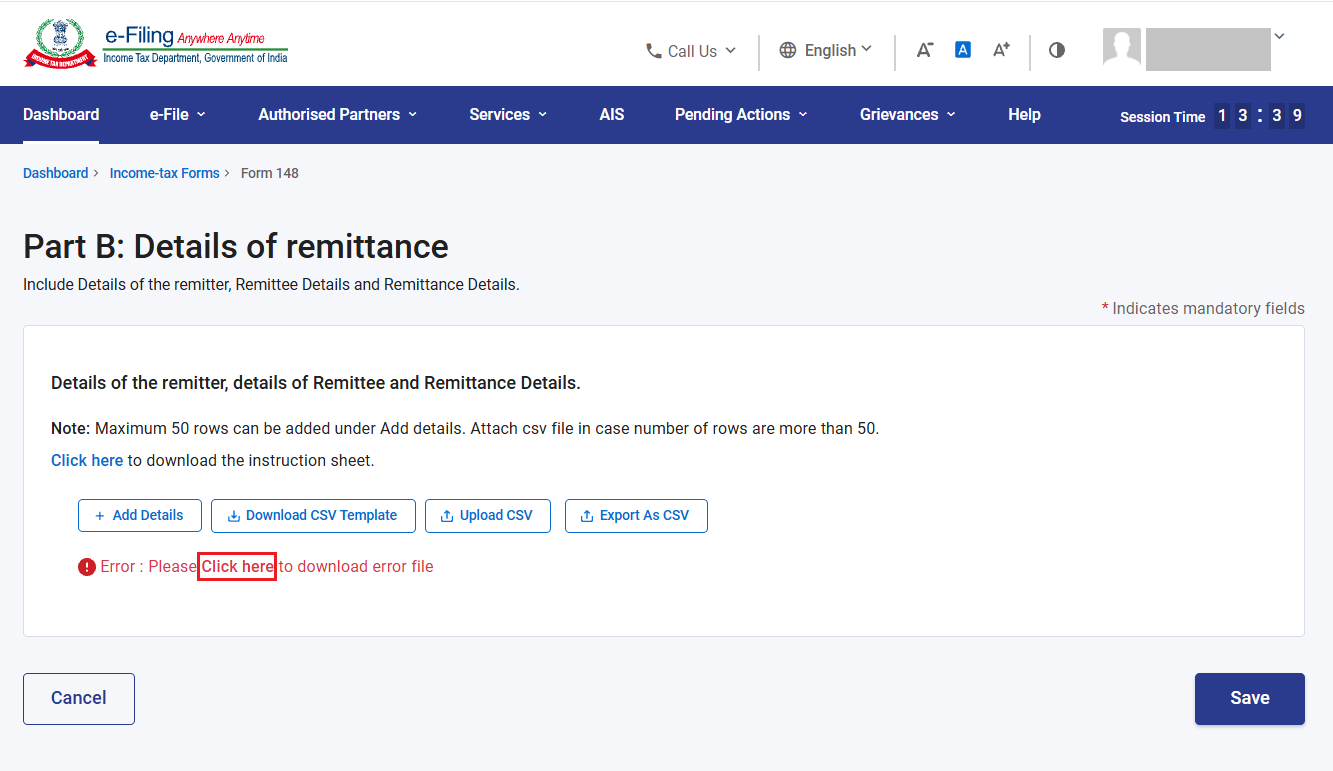Click the Part B: Details of remittance heading
The image size is (1333, 771).
(x=236, y=246)
